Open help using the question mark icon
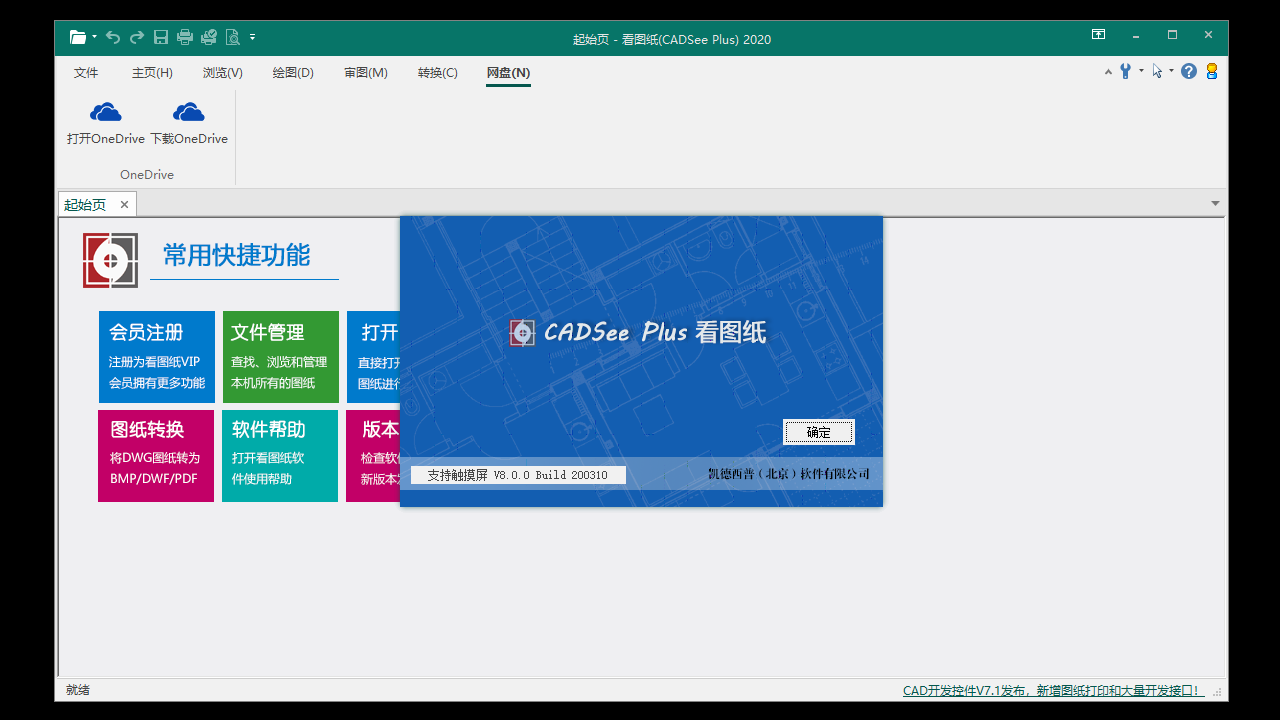Image resolution: width=1280 pixels, height=720 pixels. point(1189,71)
